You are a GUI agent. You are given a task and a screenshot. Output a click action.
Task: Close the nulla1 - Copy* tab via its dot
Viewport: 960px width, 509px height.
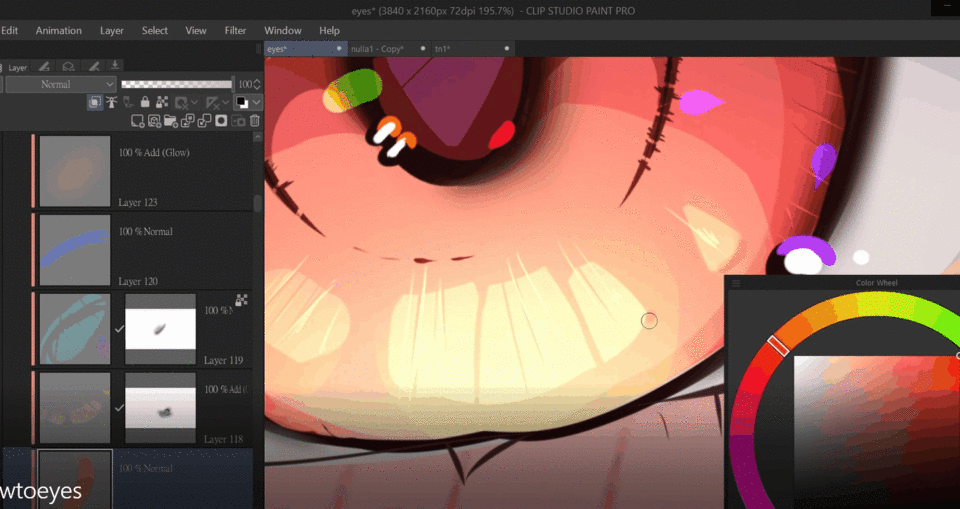422,48
